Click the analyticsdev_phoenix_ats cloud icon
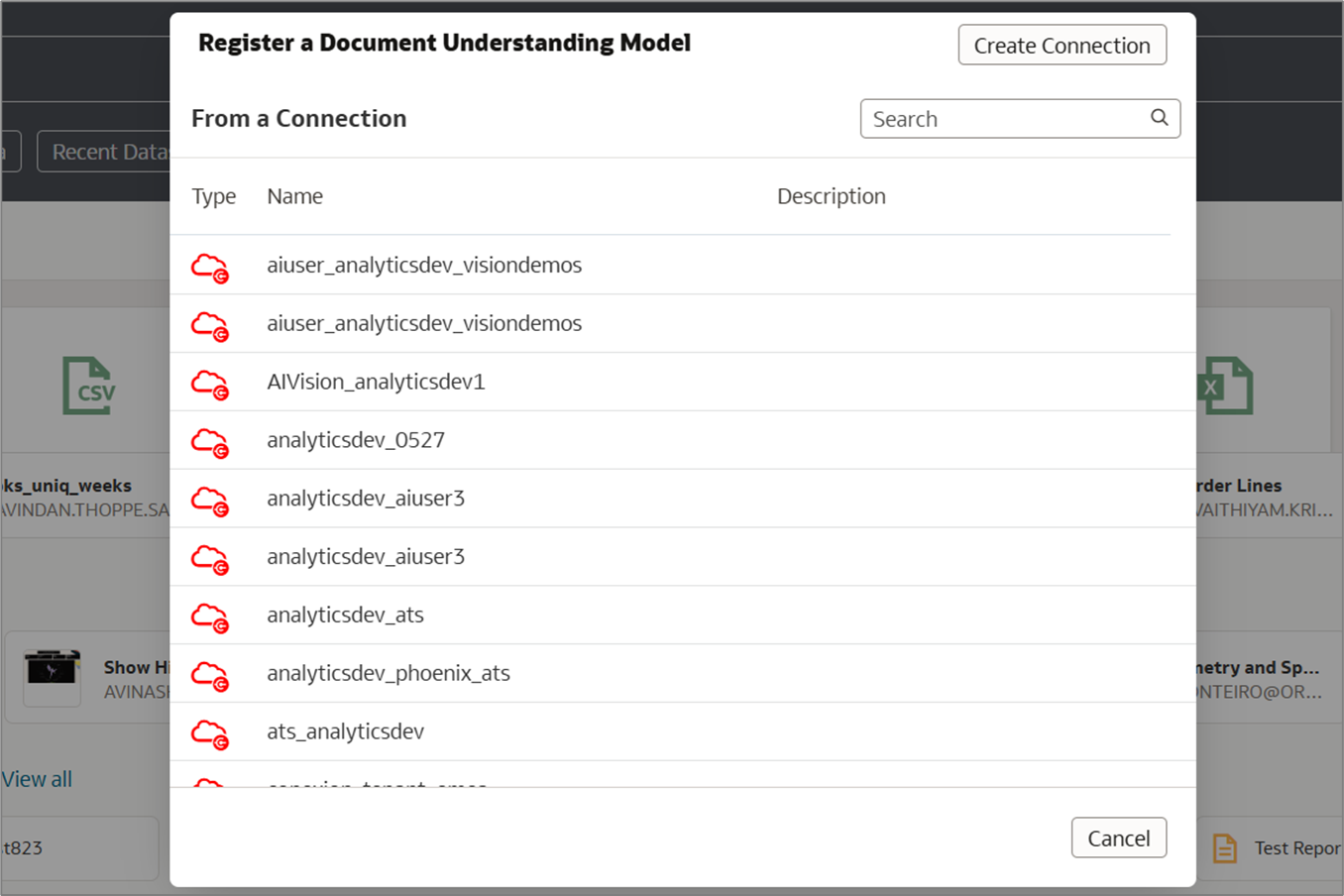The height and width of the screenshot is (896, 1344). pyautogui.click(x=210, y=675)
